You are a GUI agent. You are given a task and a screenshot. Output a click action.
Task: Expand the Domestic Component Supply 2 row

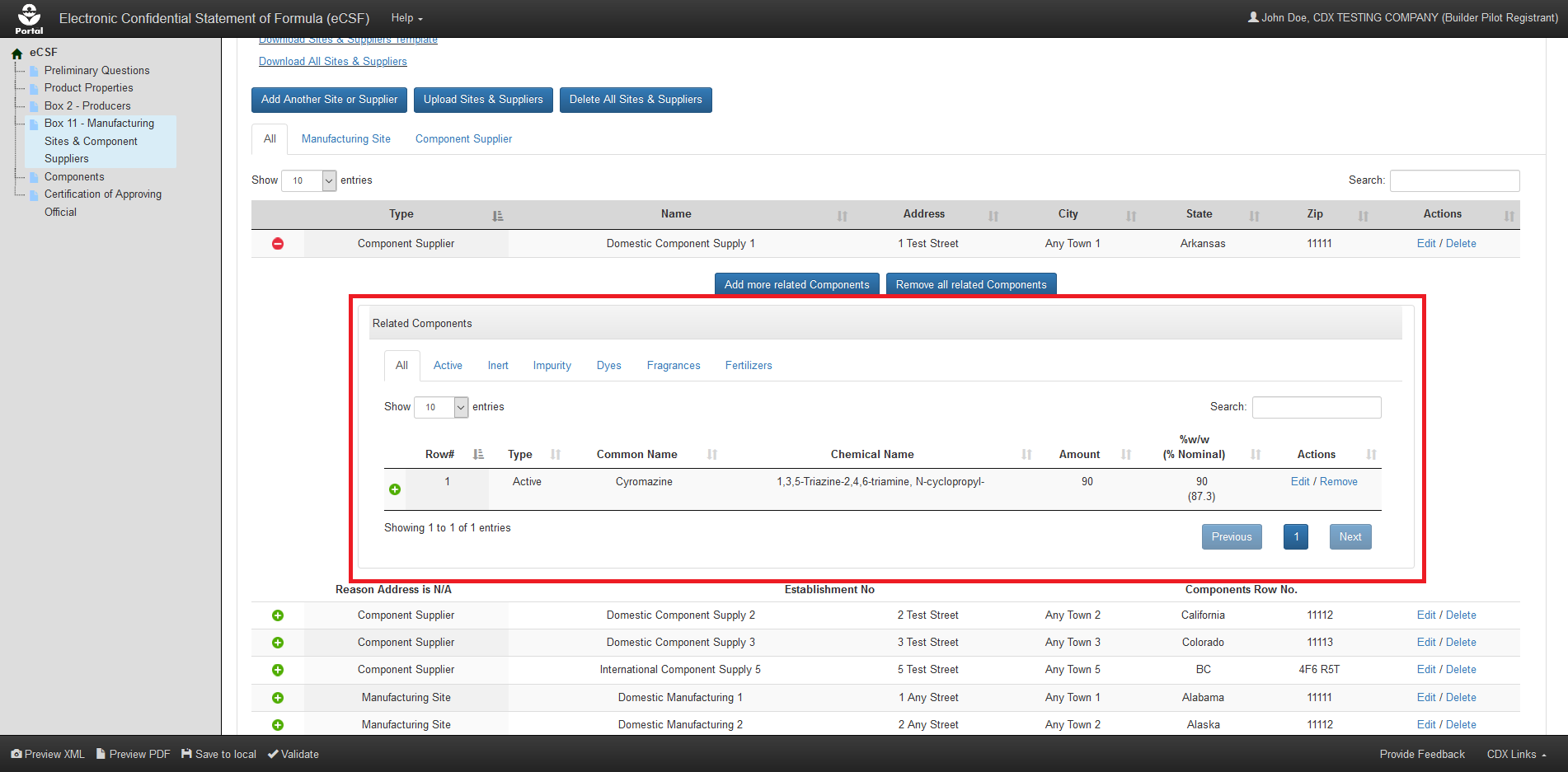[278, 615]
